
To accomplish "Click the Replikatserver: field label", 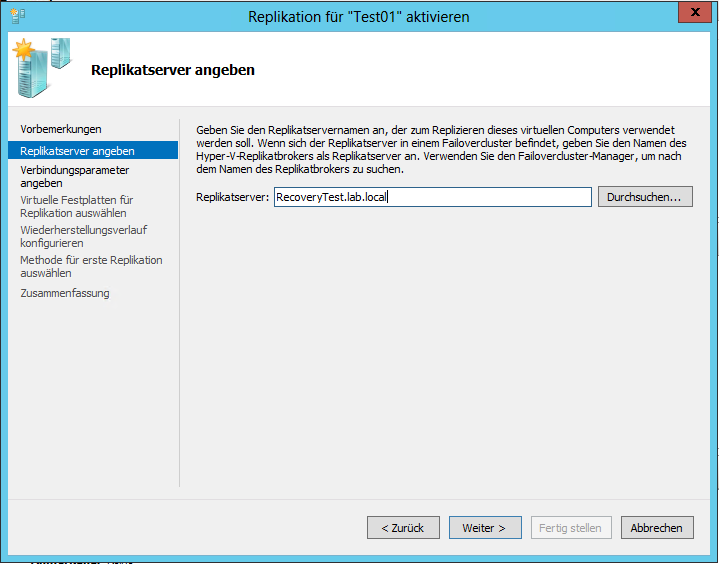I will (x=232, y=198).
